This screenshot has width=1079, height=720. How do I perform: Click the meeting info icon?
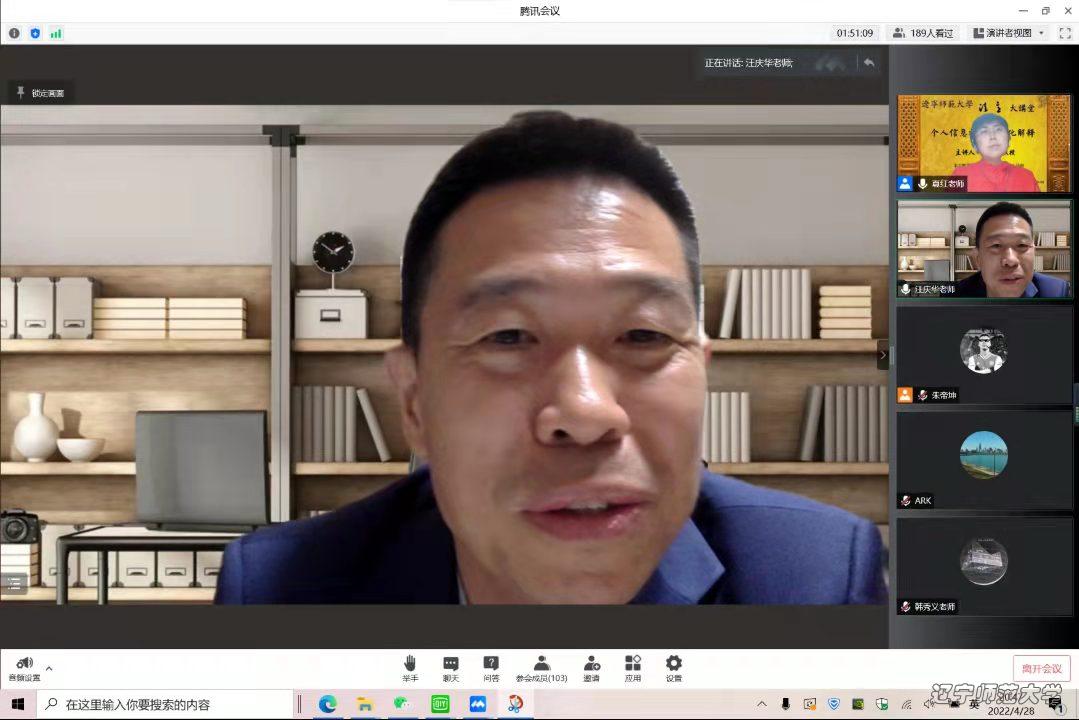coord(14,33)
